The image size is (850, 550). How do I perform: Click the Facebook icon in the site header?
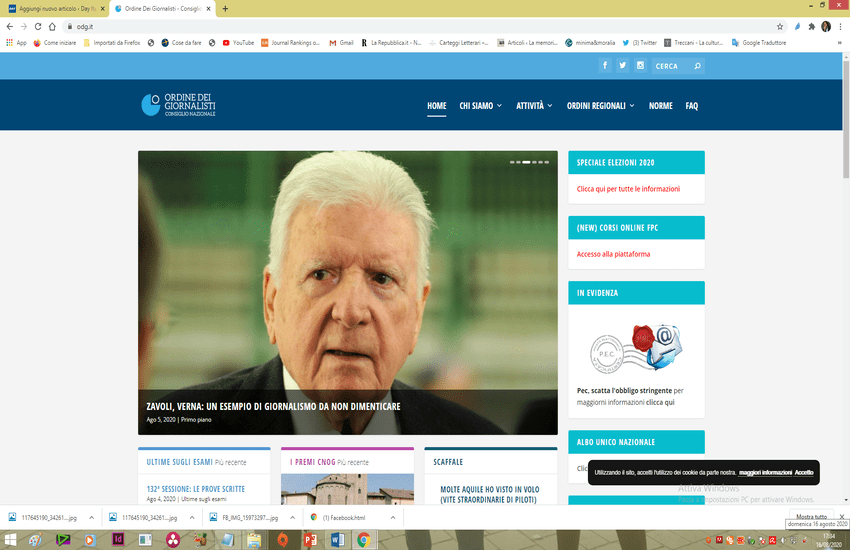click(605, 66)
